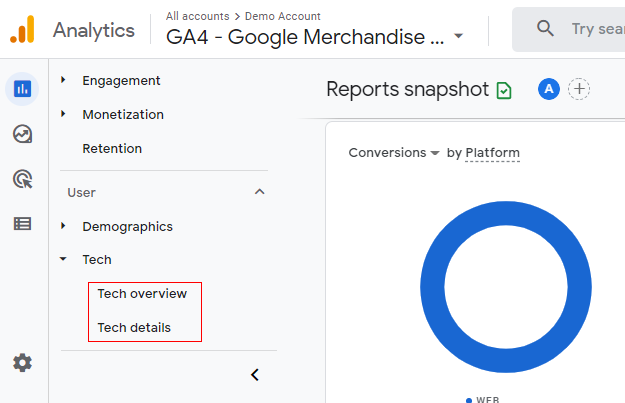Open the Configure table icon in sidebar
625x403 pixels.
pos(22,224)
